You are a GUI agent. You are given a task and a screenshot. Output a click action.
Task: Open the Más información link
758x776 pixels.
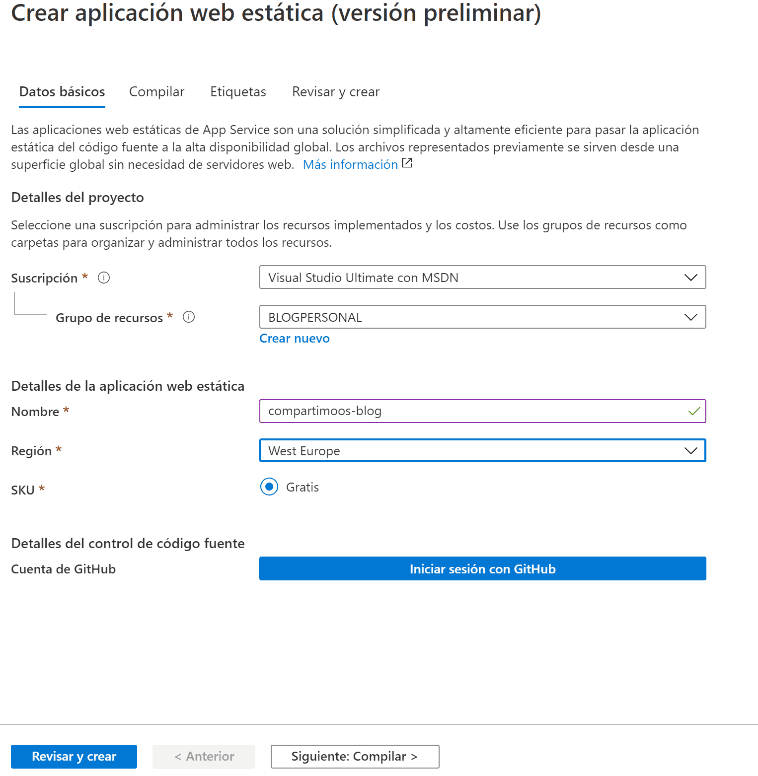pyautogui.click(x=350, y=165)
